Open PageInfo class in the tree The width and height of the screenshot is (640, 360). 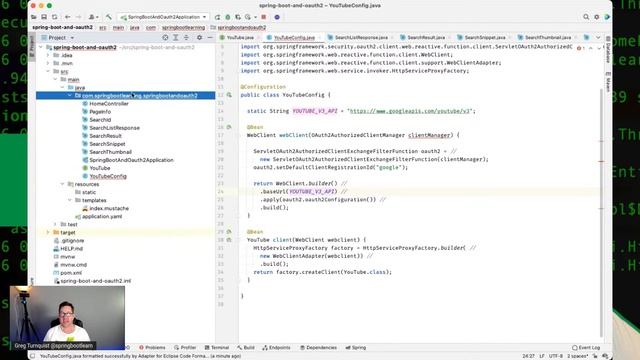(100, 112)
